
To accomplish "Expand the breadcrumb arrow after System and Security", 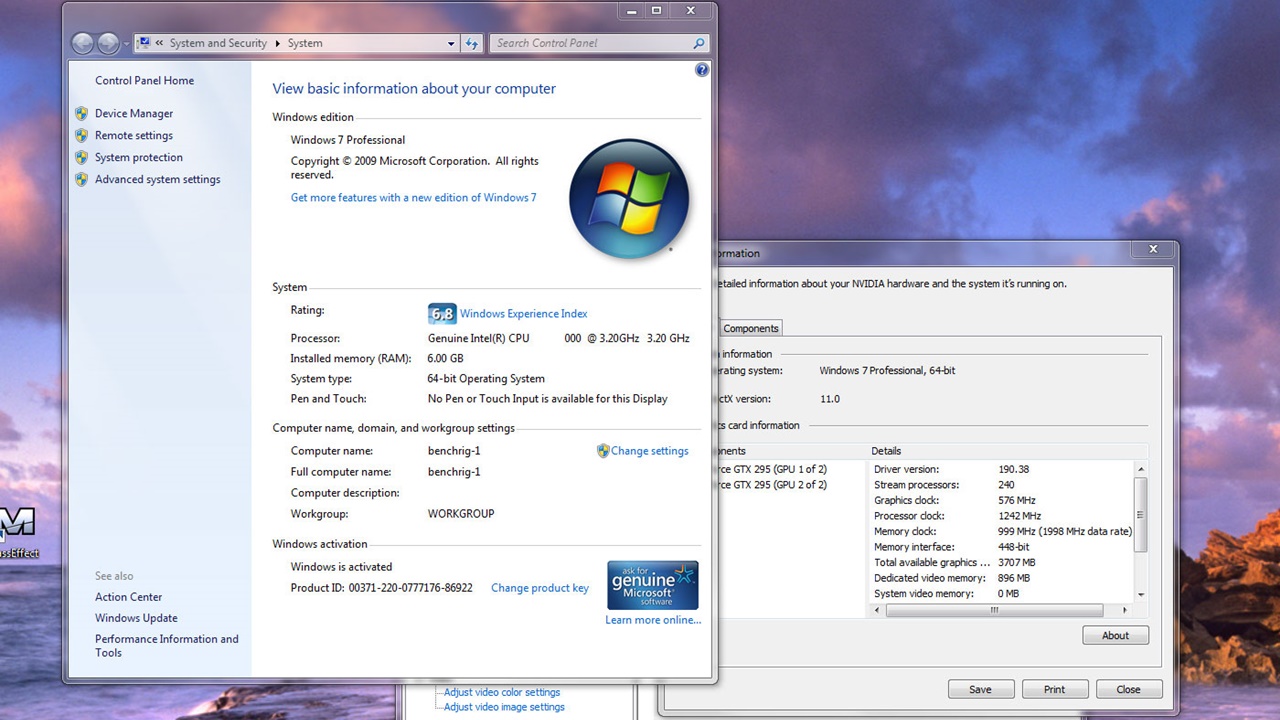I will [278, 44].
